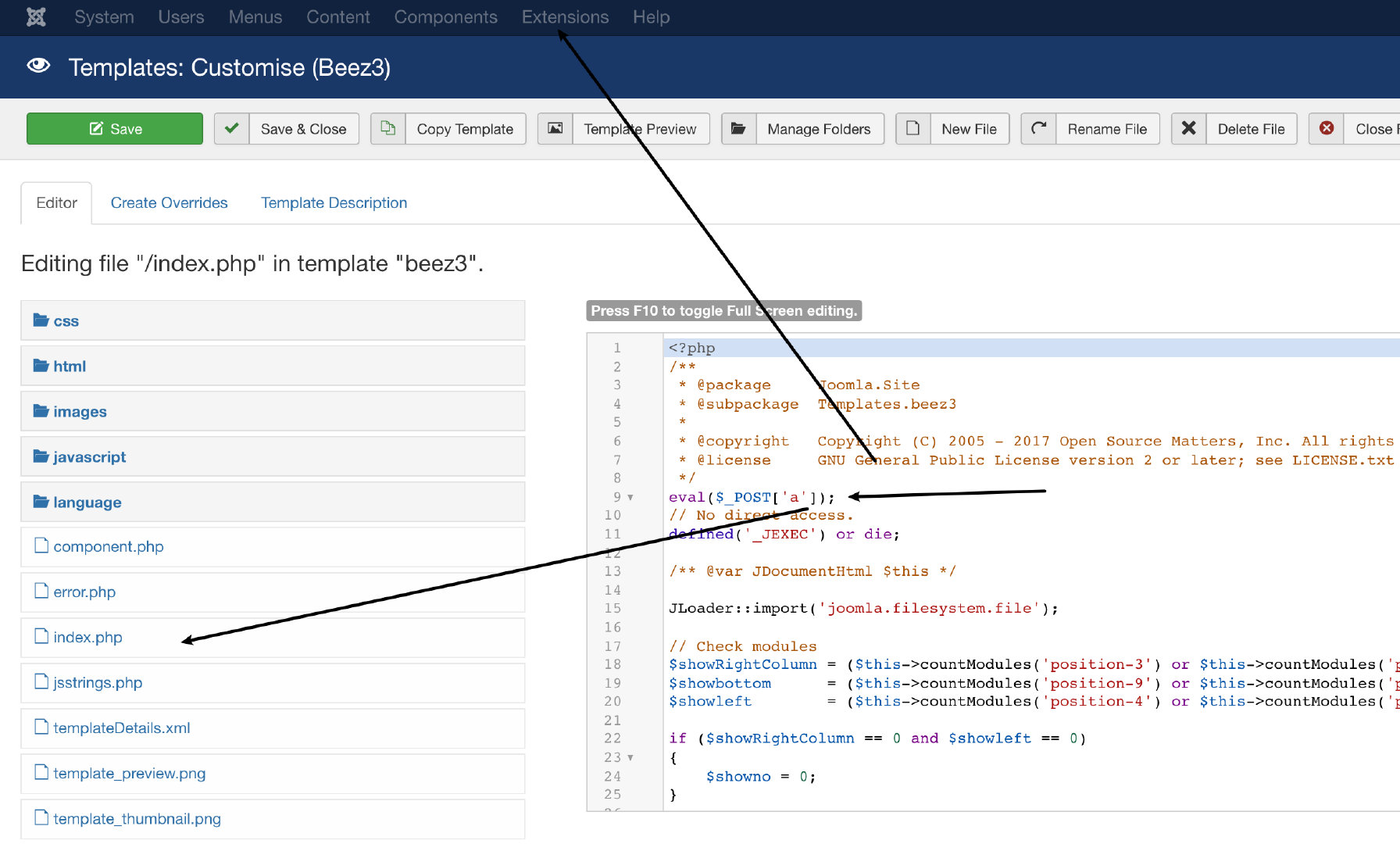Screen dimensions: 1400x844
Task: Click the language folder icon
Action: (41, 501)
